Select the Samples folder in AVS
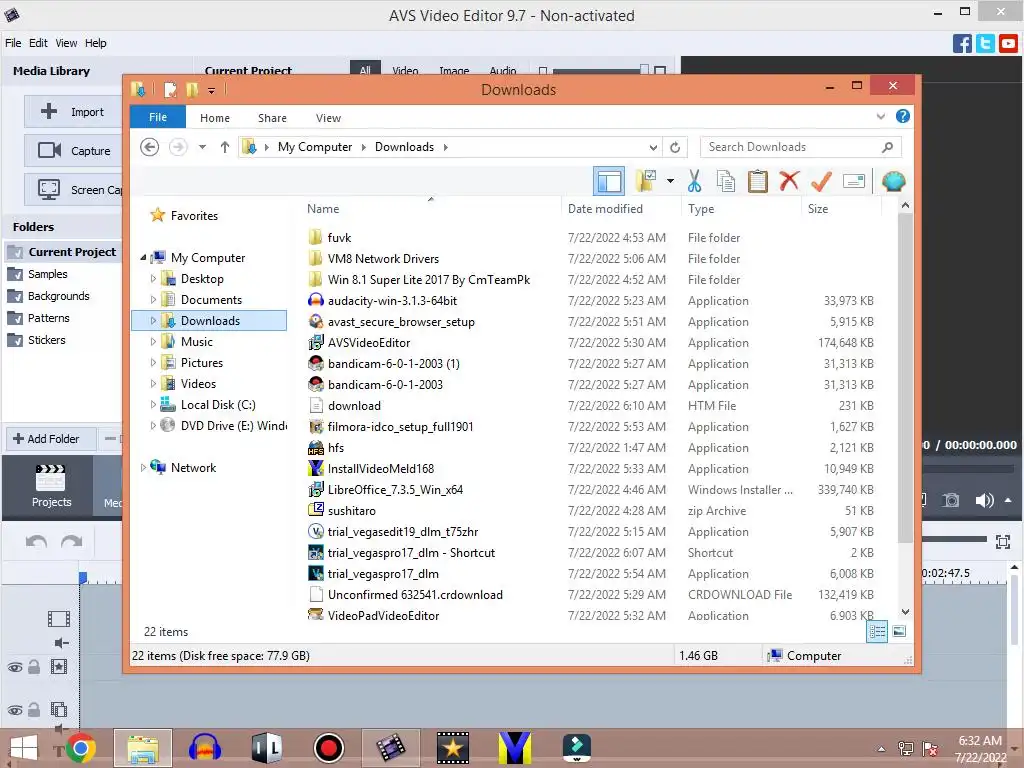 [48, 274]
